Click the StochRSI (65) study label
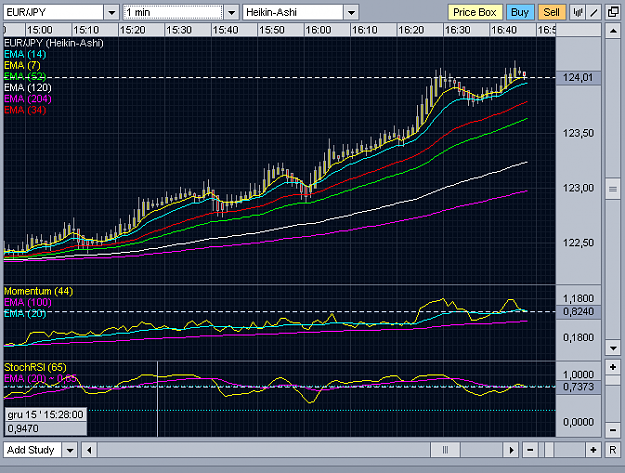The image size is (625, 473). pos(35,367)
